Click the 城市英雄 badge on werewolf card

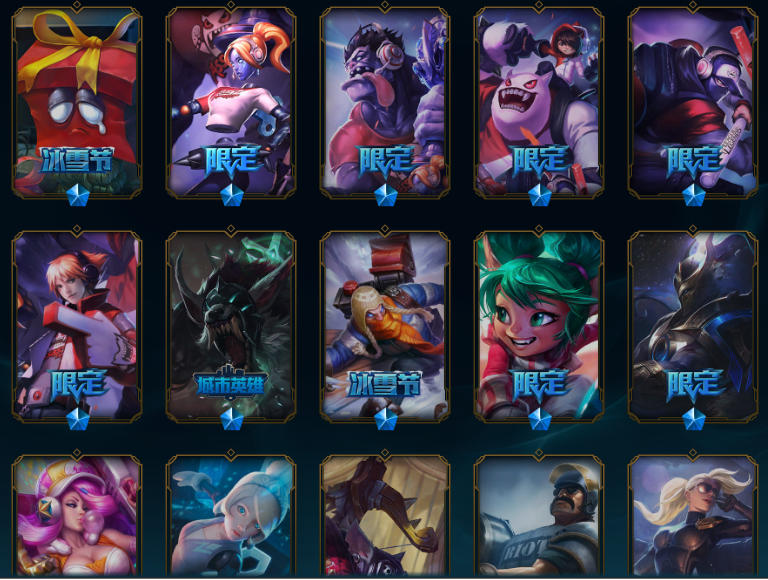[231, 382]
